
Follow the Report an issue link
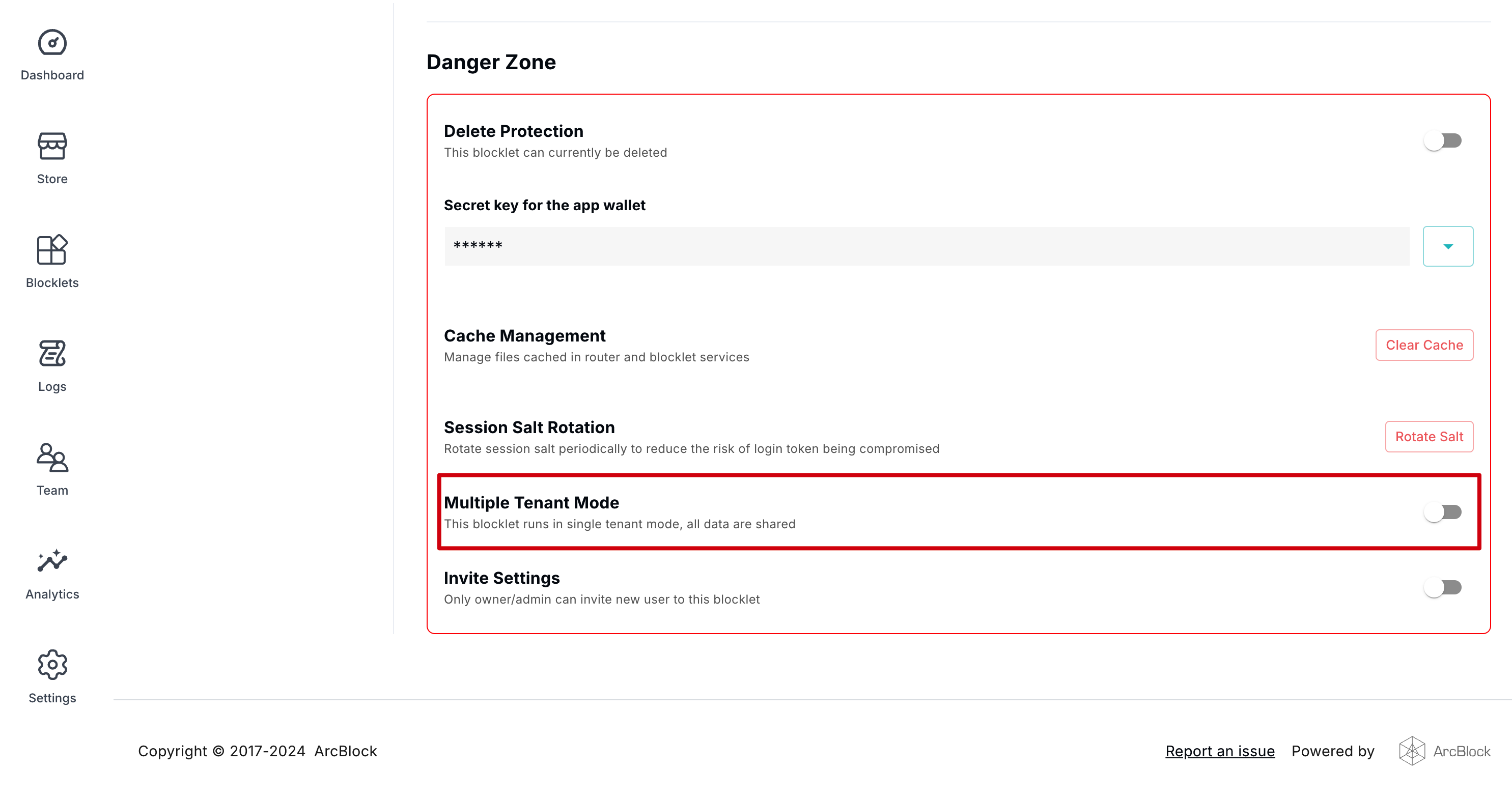click(x=1220, y=751)
